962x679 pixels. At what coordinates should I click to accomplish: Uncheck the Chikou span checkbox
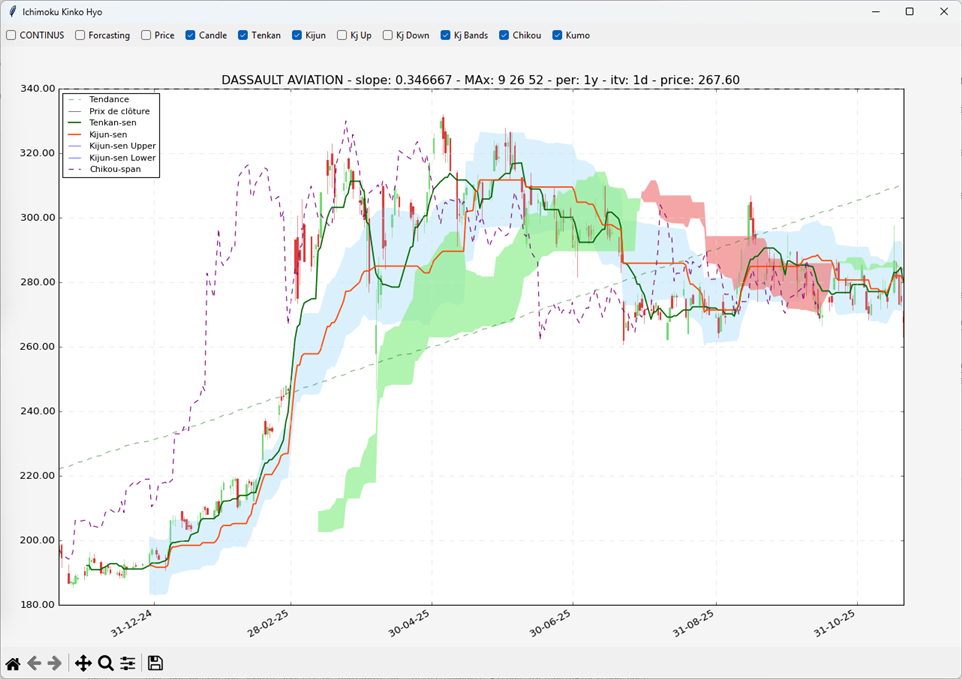(505, 35)
